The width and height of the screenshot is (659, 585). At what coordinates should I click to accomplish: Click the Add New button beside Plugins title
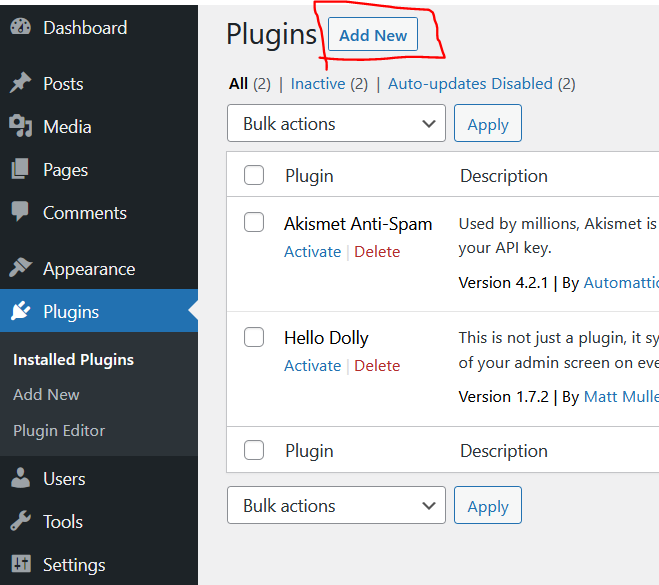pyautogui.click(x=373, y=35)
